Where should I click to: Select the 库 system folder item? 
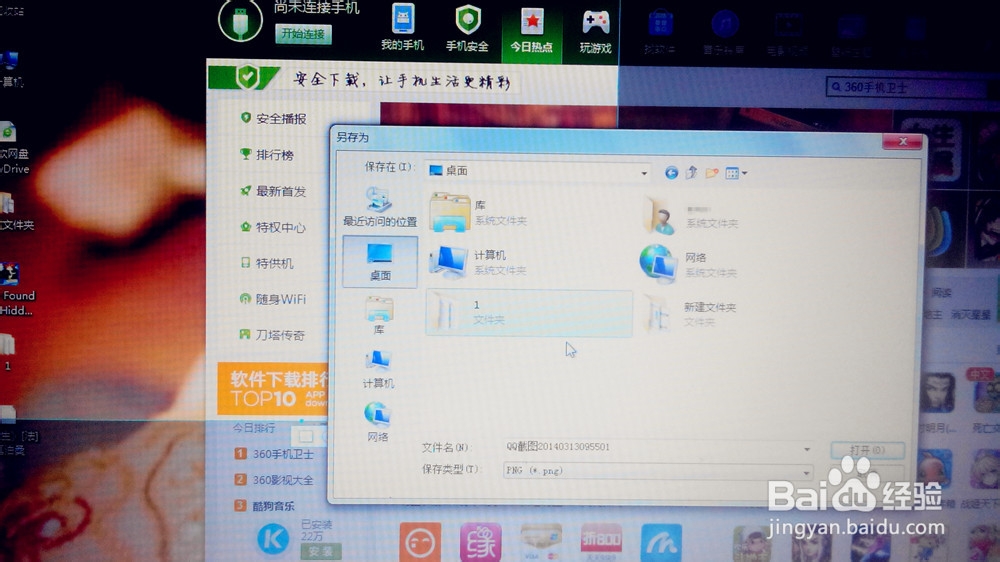pyautogui.click(x=478, y=212)
